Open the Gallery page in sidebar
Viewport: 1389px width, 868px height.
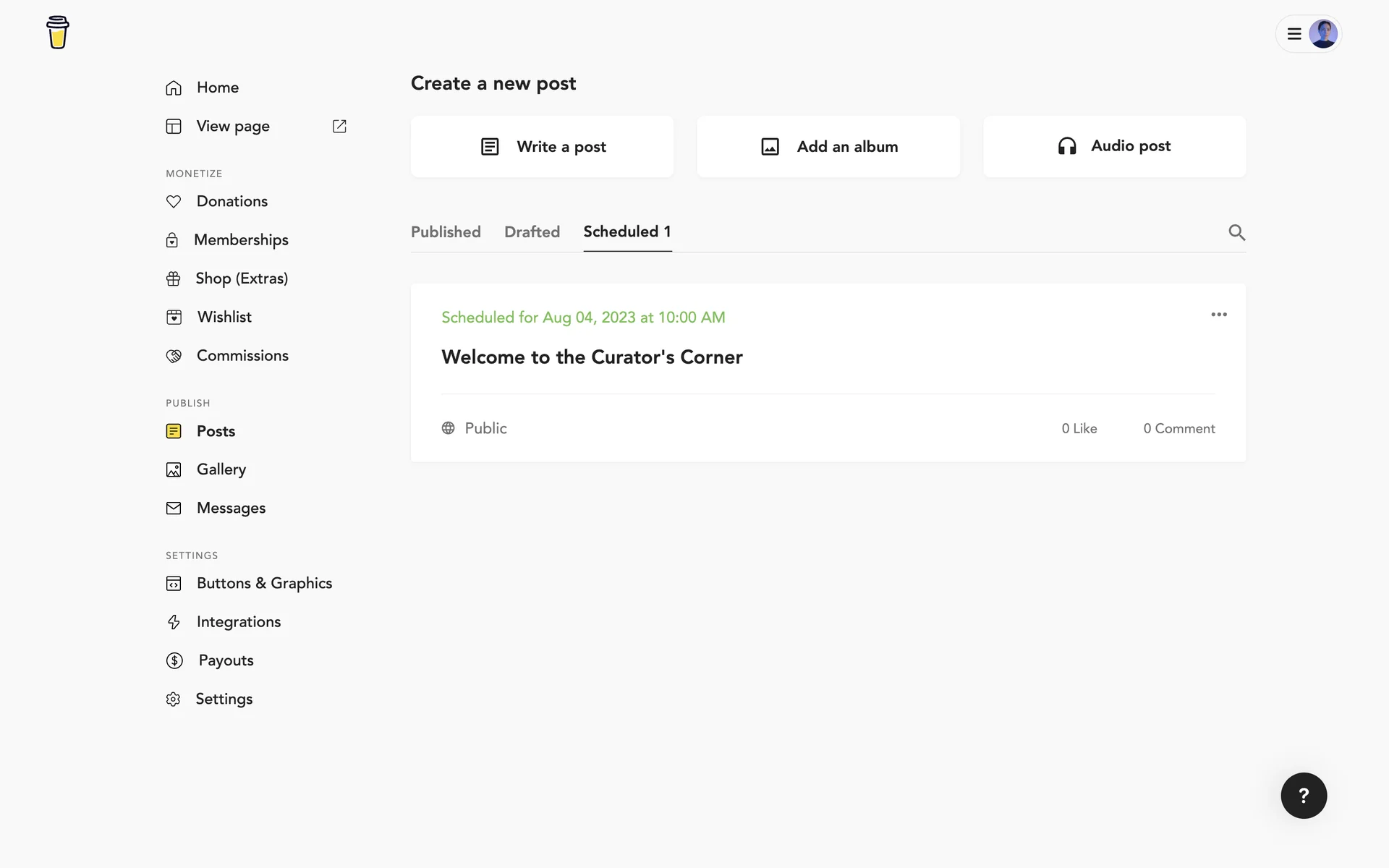coord(221,469)
